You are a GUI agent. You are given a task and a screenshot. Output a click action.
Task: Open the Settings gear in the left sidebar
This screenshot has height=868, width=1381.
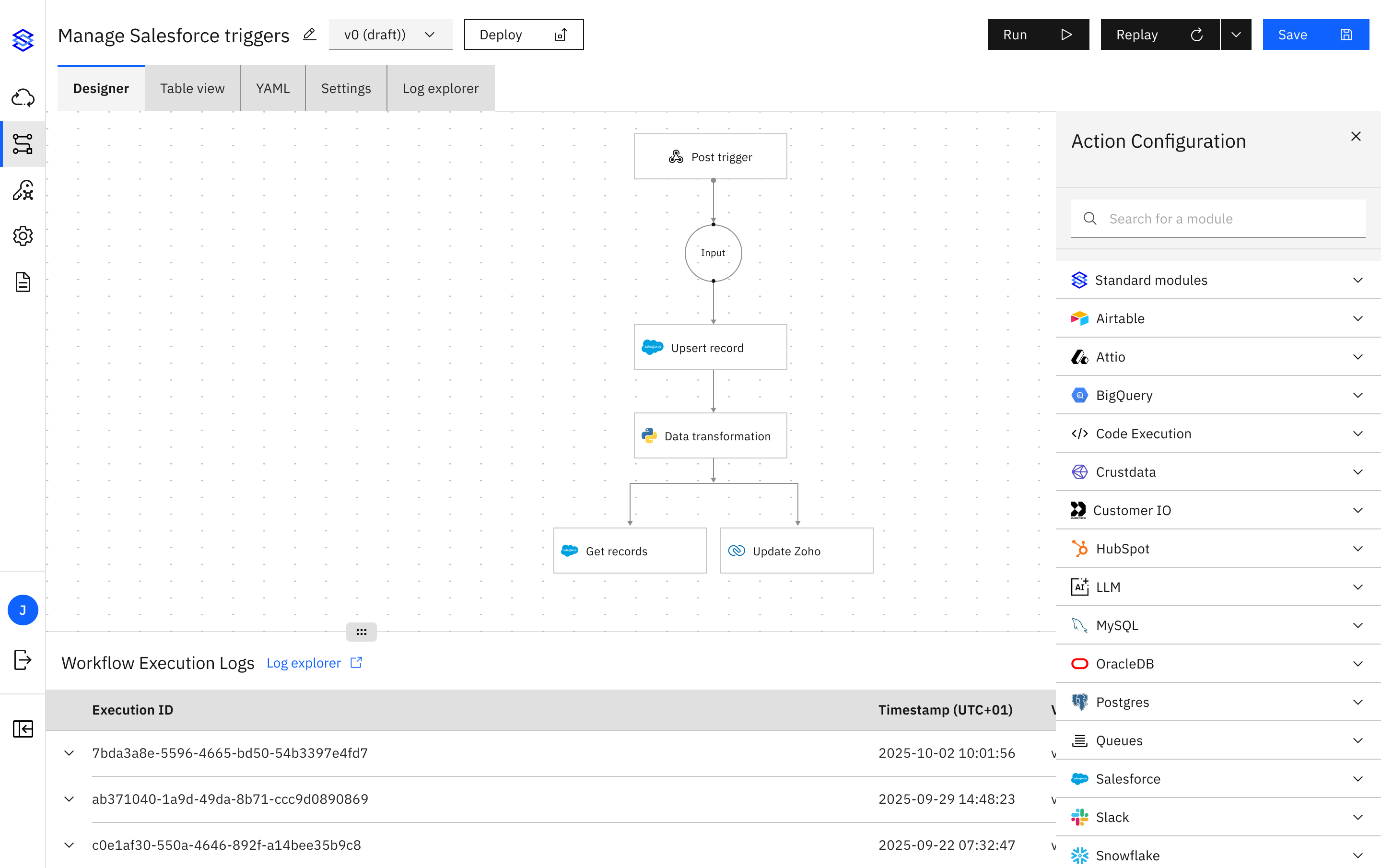click(23, 236)
